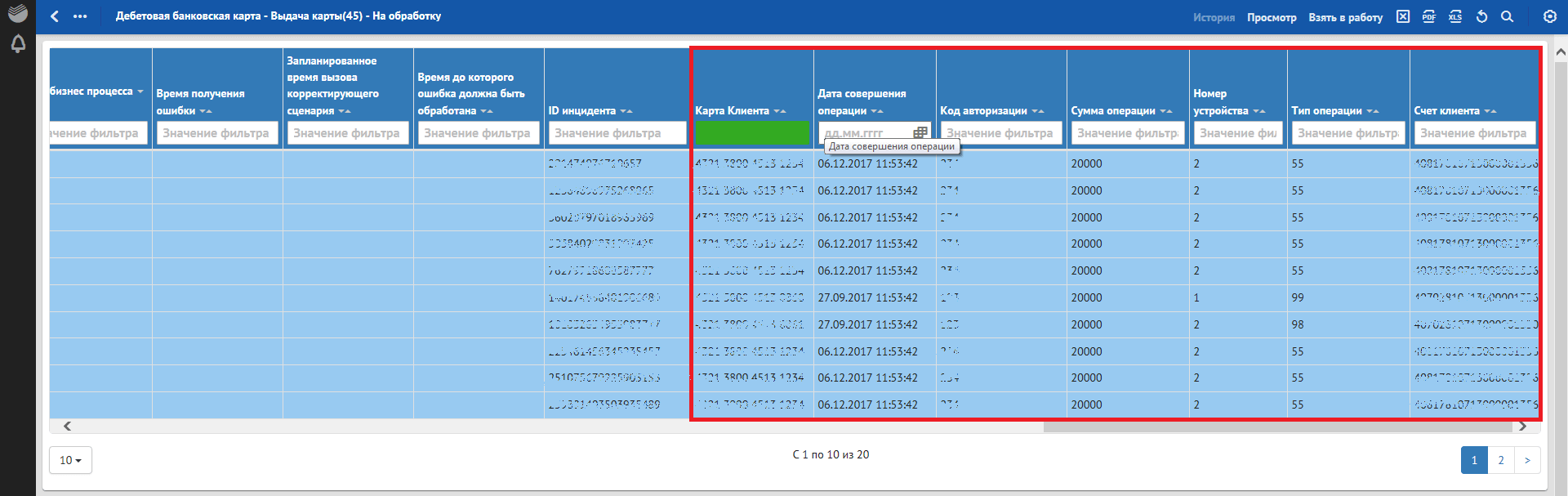Toggle sort on "ID инцидента" column
This screenshot has height=496, width=1568.
(x=626, y=111)
